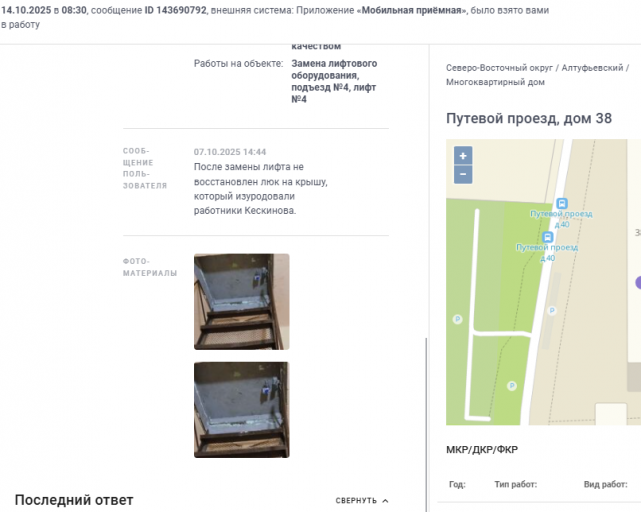Click Многоквартирный дом breadcrumb
The width and height of the screenshot is (641, 512).
[495, 82]
